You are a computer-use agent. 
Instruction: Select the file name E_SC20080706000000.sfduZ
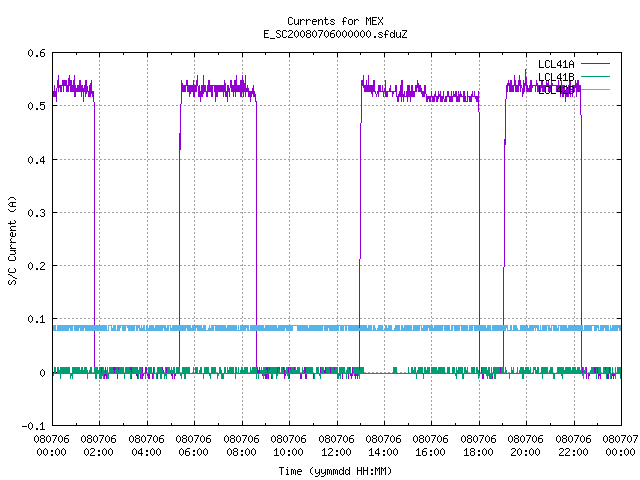tap(335, 34)
